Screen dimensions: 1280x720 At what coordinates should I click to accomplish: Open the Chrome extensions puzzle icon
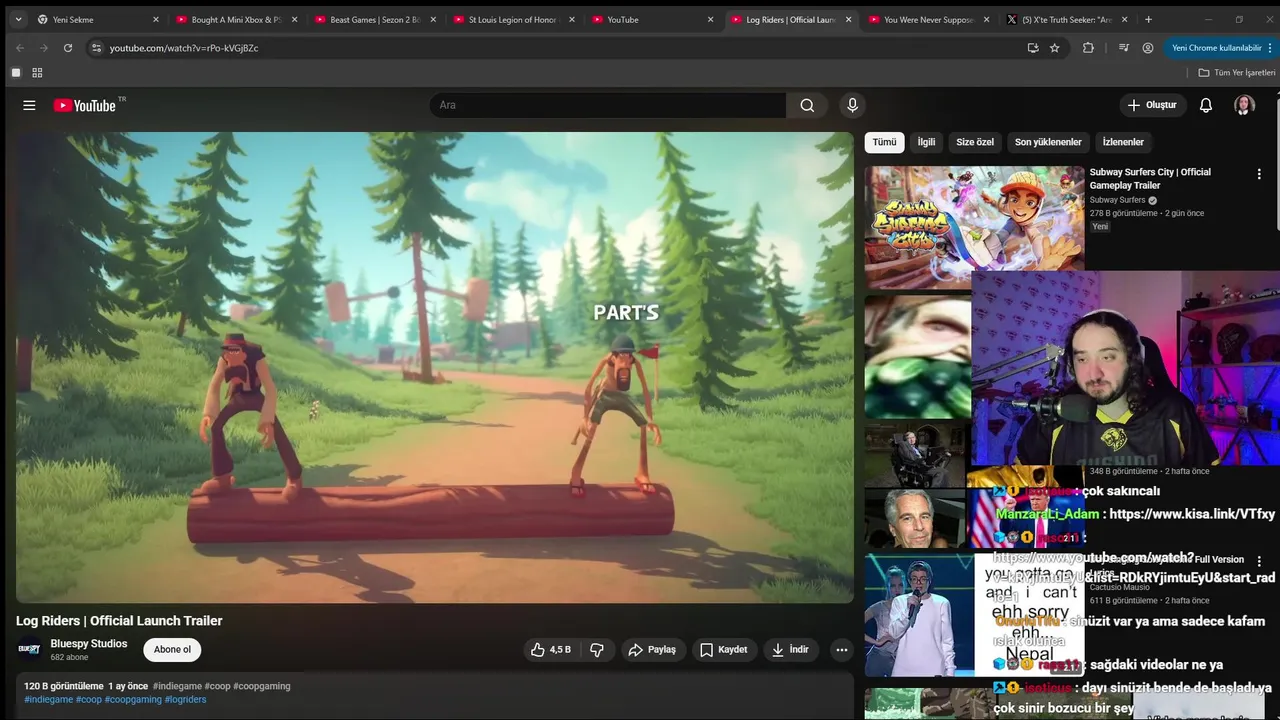[x=1088, y=48]
